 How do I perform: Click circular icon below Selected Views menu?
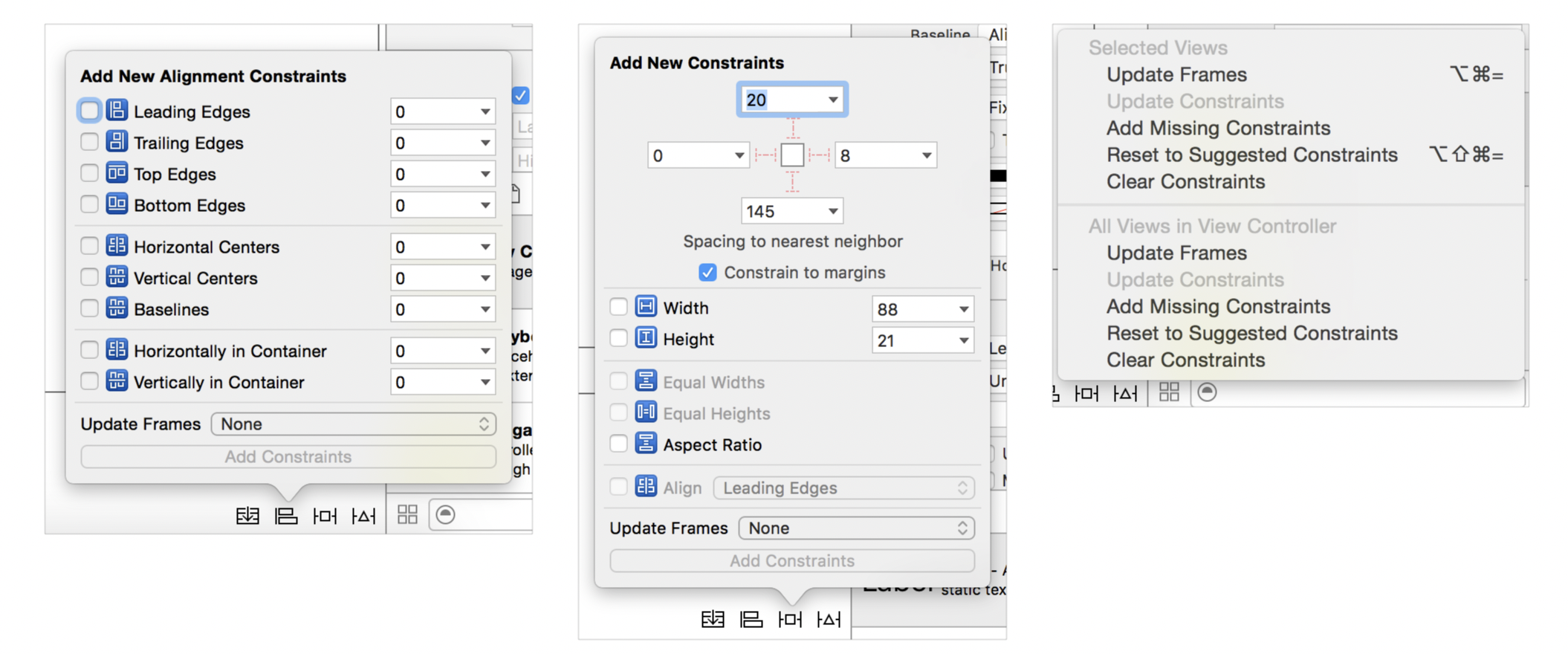click(1207, 392)
